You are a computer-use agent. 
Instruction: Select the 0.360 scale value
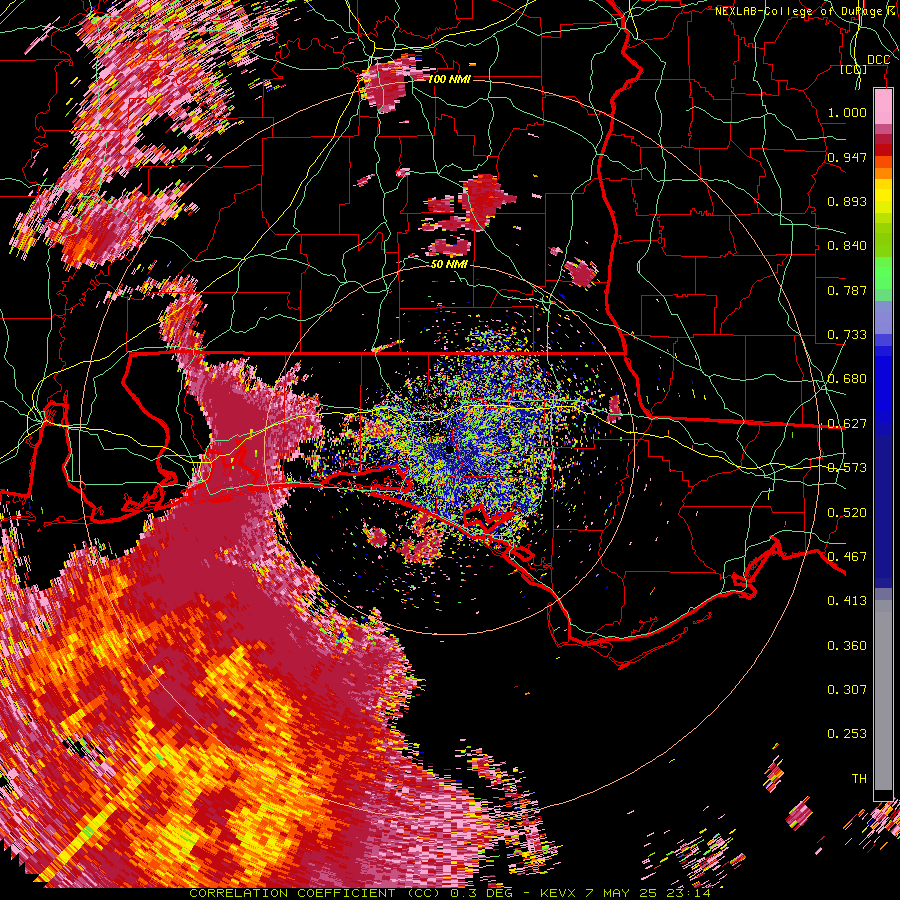pos(847,646)
